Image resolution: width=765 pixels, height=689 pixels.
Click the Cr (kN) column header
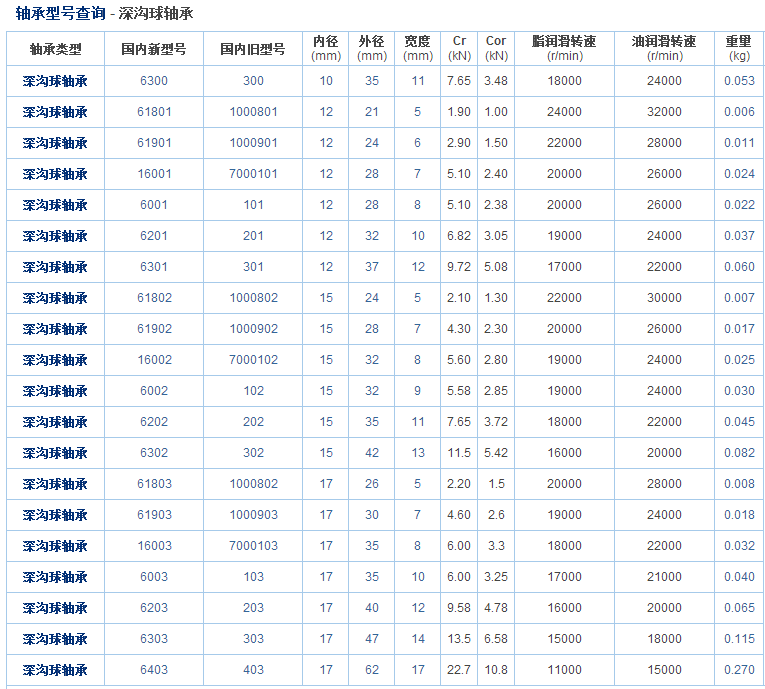tap(459, 48)
